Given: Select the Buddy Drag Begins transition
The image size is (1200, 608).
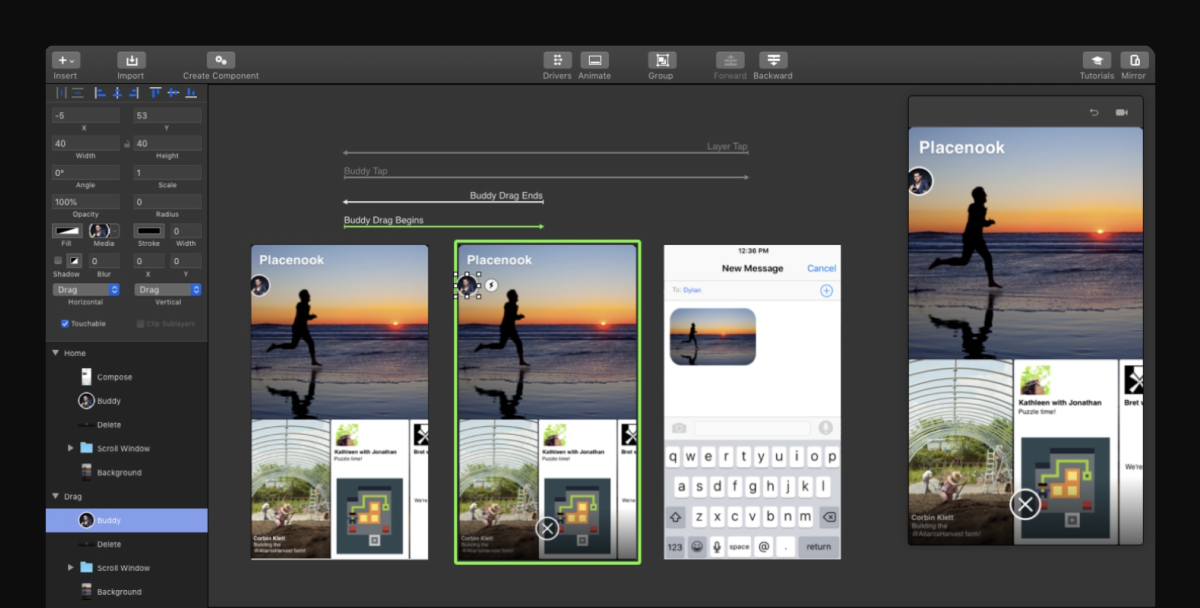Looking at the screenshot, I should click(384, 220).
